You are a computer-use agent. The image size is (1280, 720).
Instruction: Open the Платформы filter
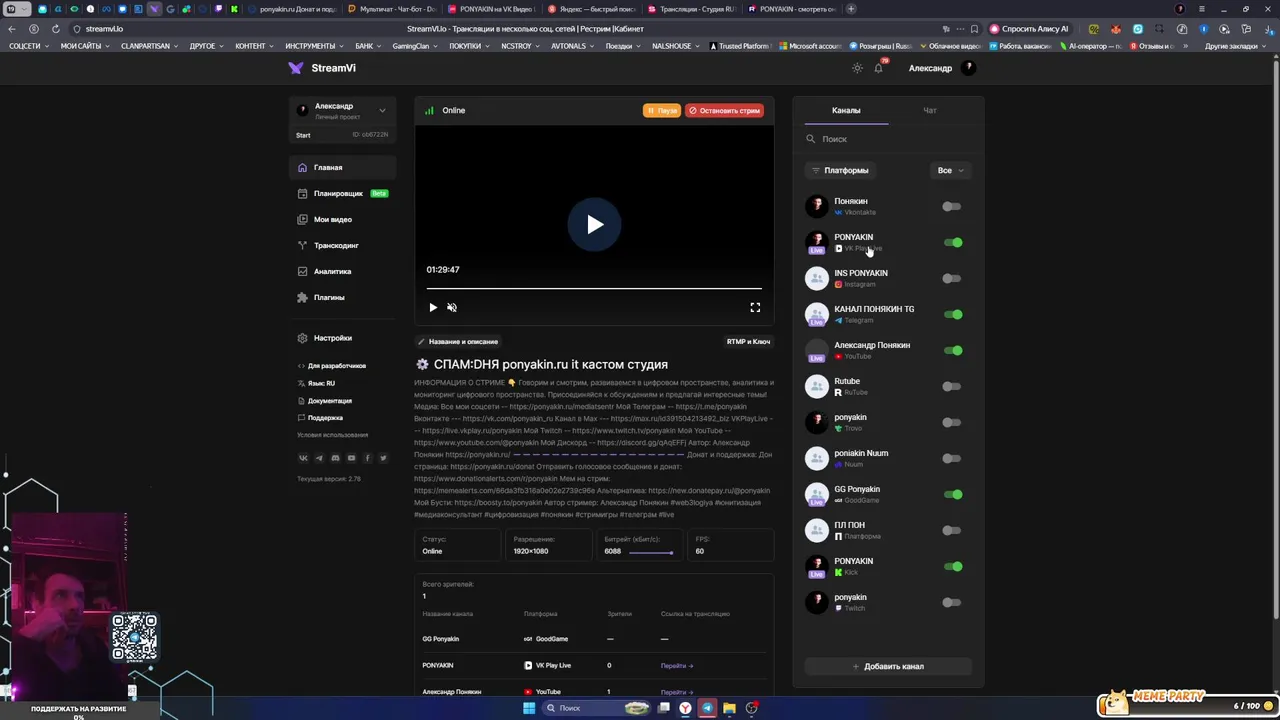pyautogui.click(x=840, y=171)
